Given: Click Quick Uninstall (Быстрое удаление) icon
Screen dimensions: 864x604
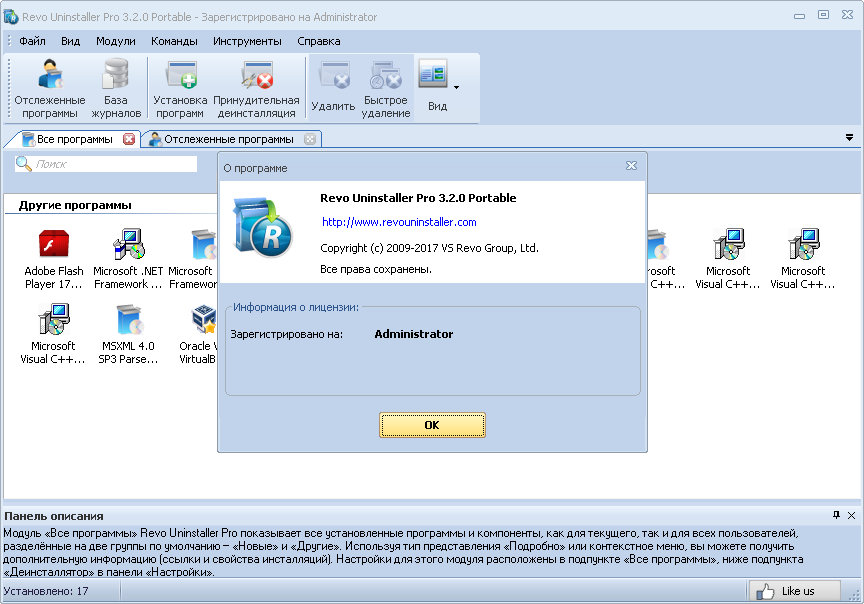Looking at the screenshot, I should pyautogui.click(x=386, y=88).
